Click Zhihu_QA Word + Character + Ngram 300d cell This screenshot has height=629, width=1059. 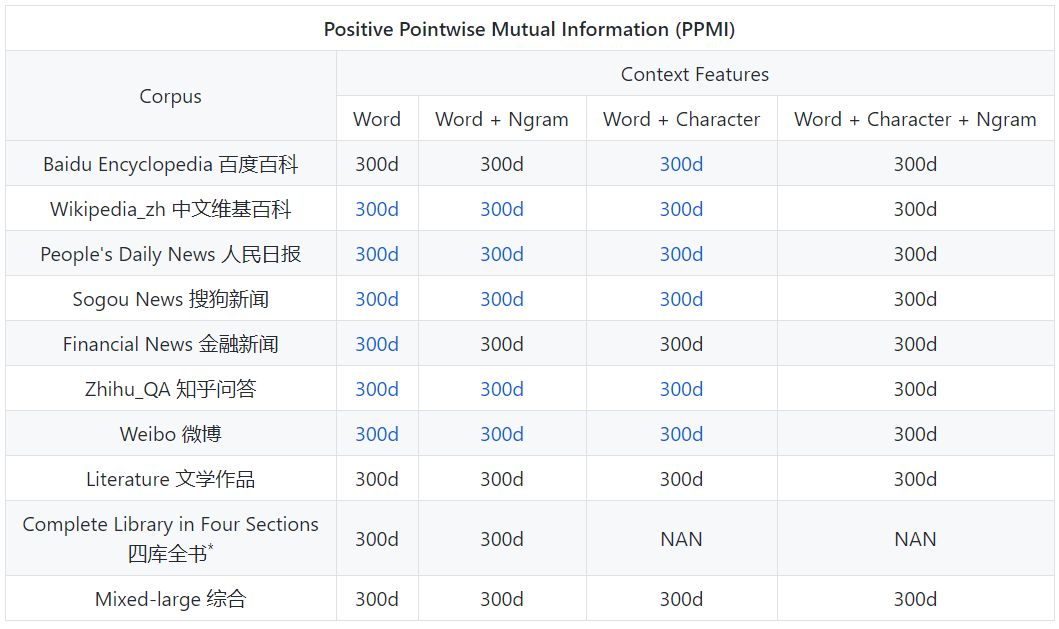(915, 389)
